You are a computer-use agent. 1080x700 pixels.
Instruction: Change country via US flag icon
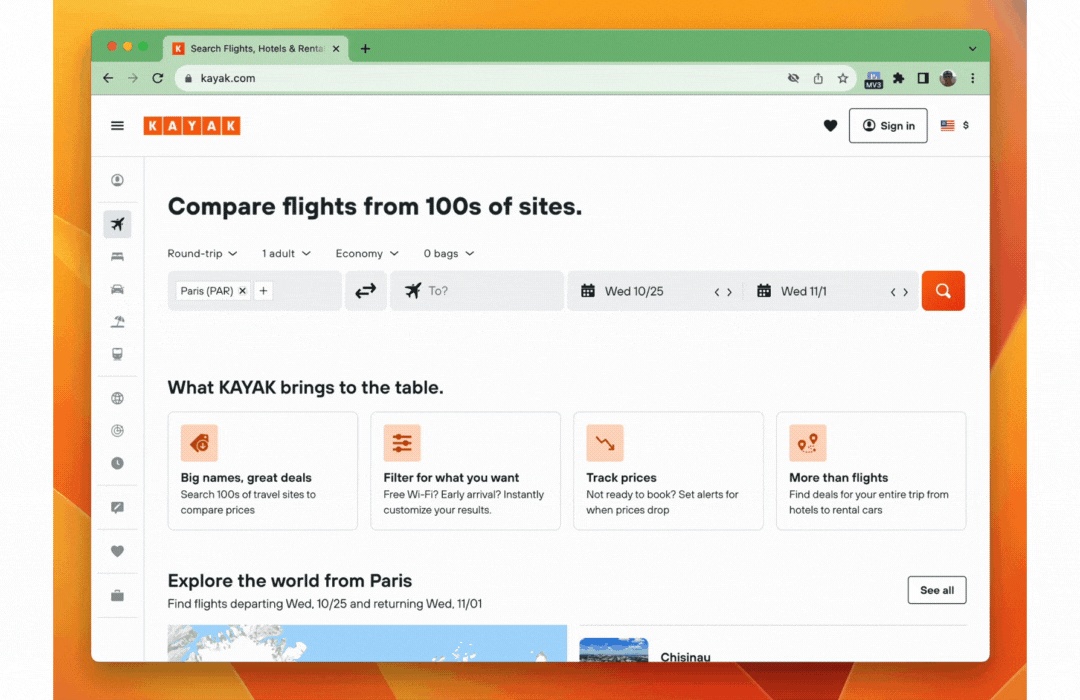click(x=947, y=125)
